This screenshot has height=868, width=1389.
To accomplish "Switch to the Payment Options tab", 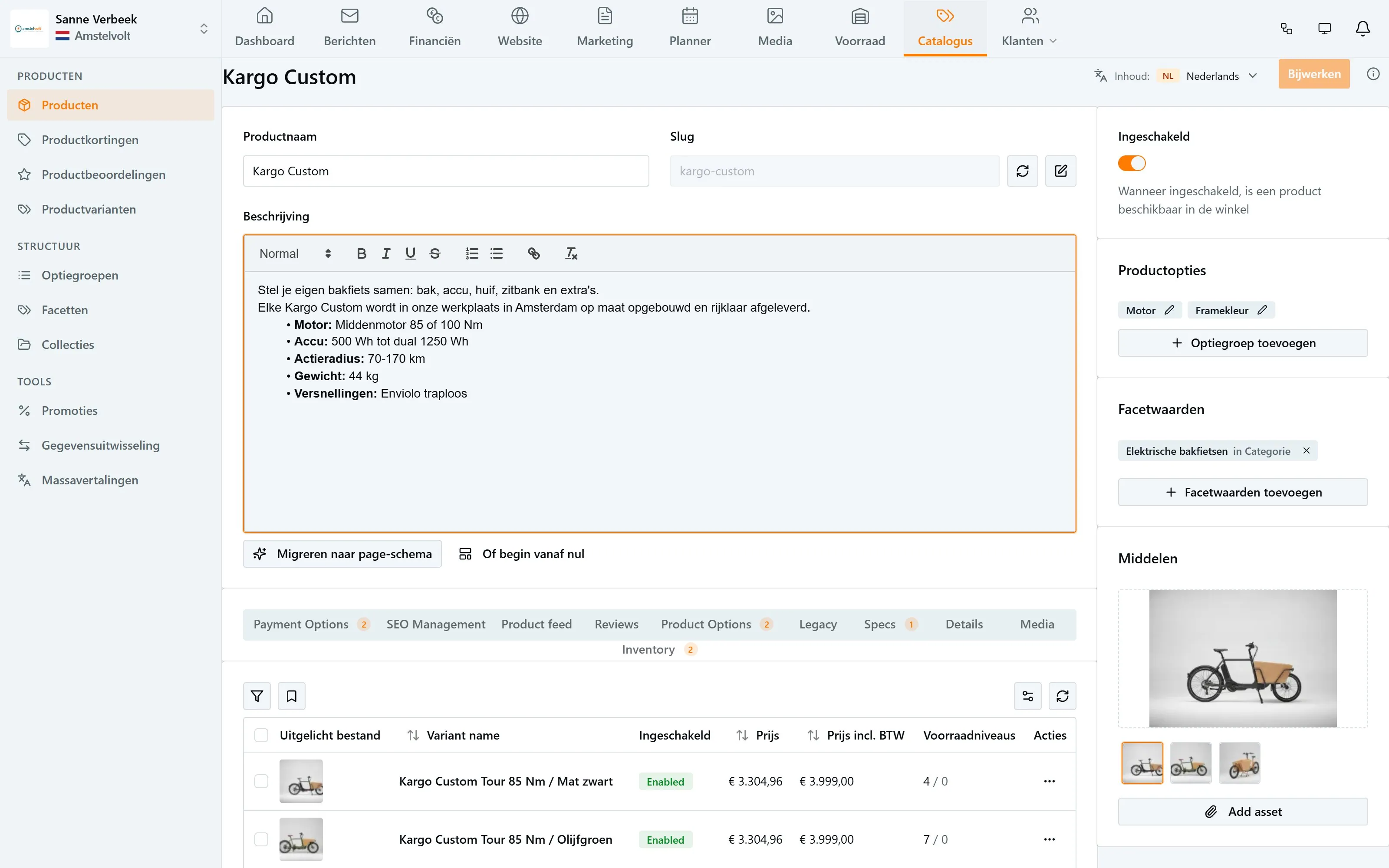I will [312, 624].
